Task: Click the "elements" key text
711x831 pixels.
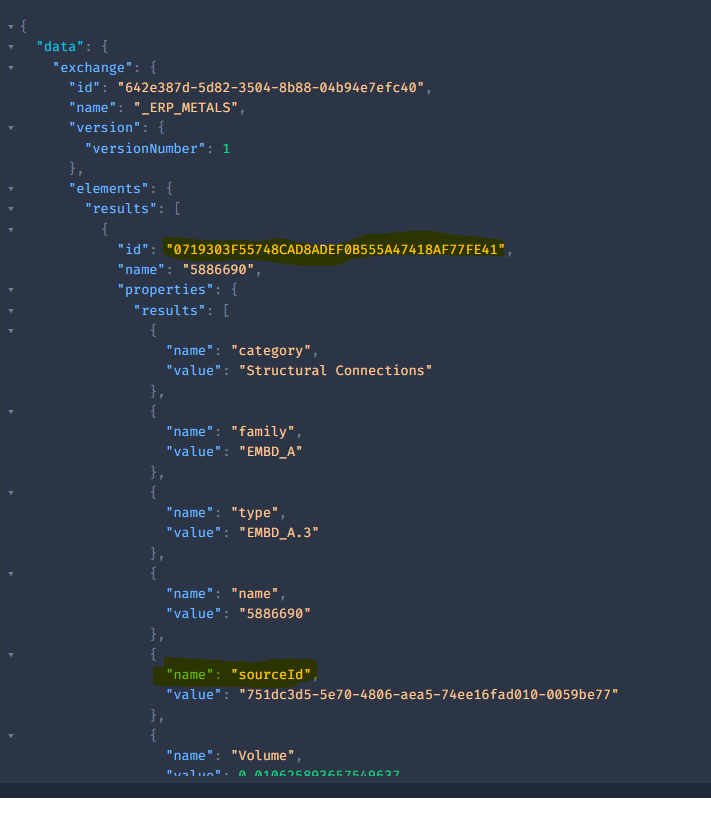Action: [x=109, y=188]
